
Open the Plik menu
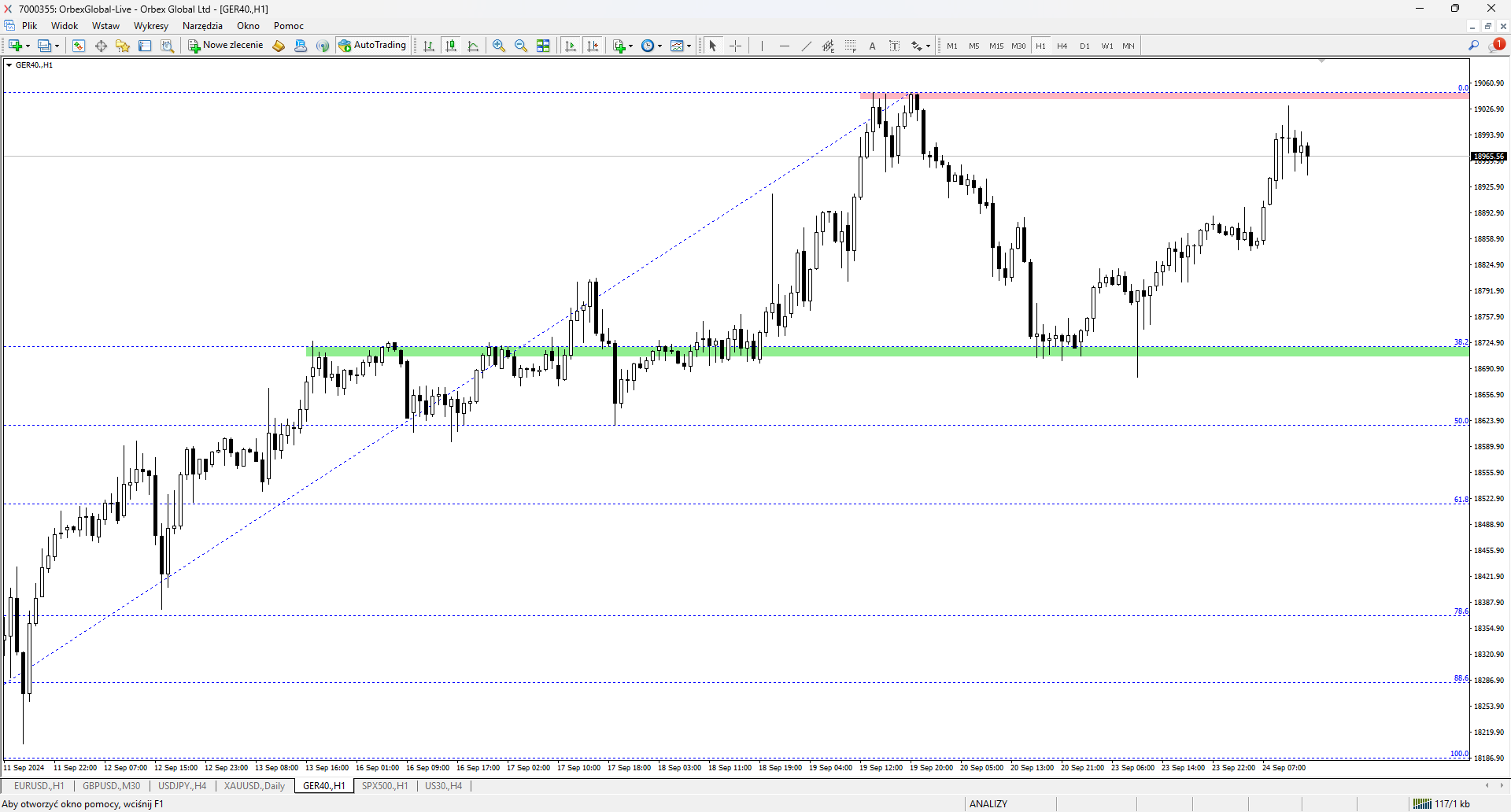click(x=30, y=26)
